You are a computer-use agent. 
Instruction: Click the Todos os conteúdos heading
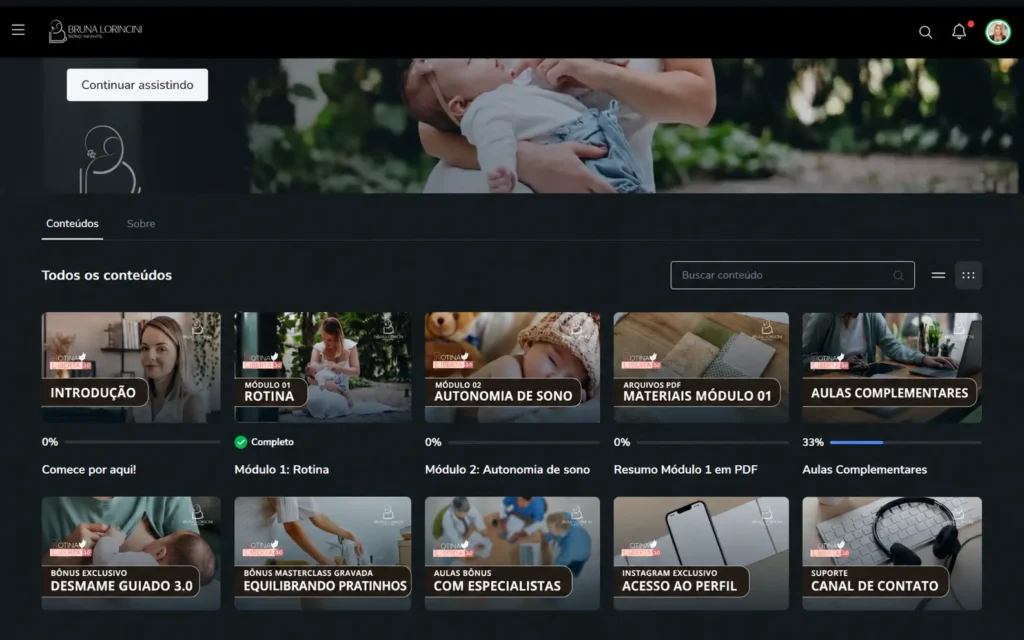click(107, 276)
